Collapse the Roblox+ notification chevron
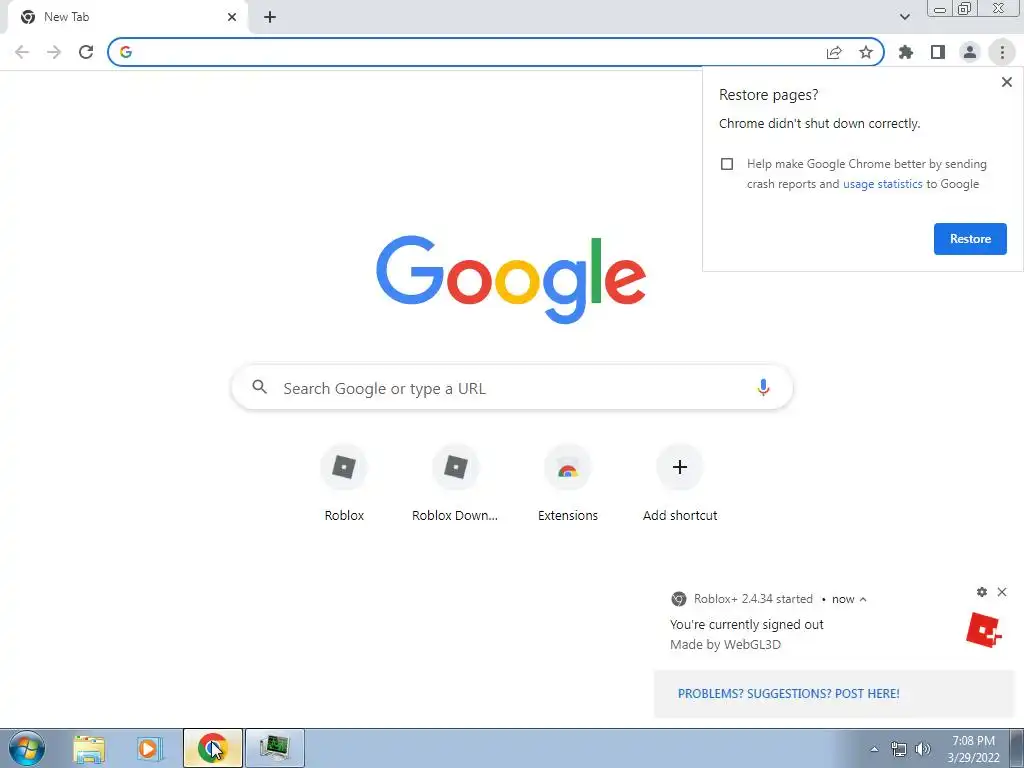The height and width of the screenshot is (768, 1024). [x=863, y=599]
